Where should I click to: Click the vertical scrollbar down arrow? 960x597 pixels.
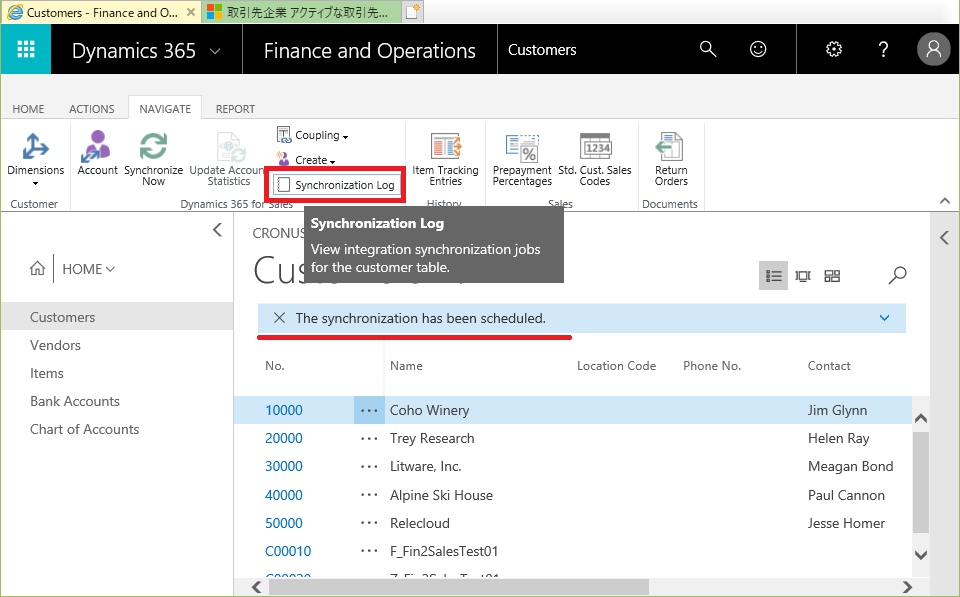point(920,555)
